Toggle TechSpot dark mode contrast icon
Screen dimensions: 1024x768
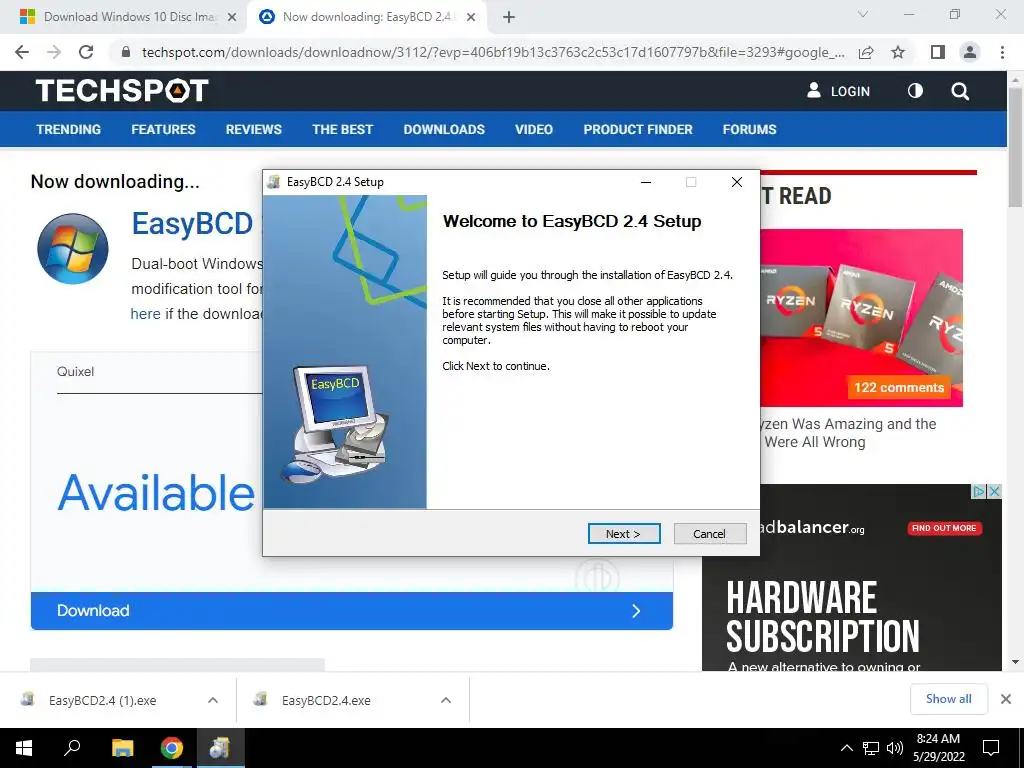915,91
